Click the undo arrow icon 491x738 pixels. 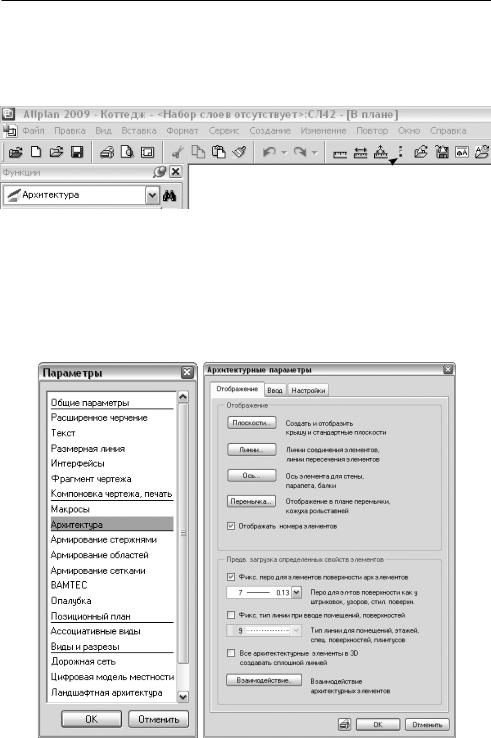click(270, 152)
